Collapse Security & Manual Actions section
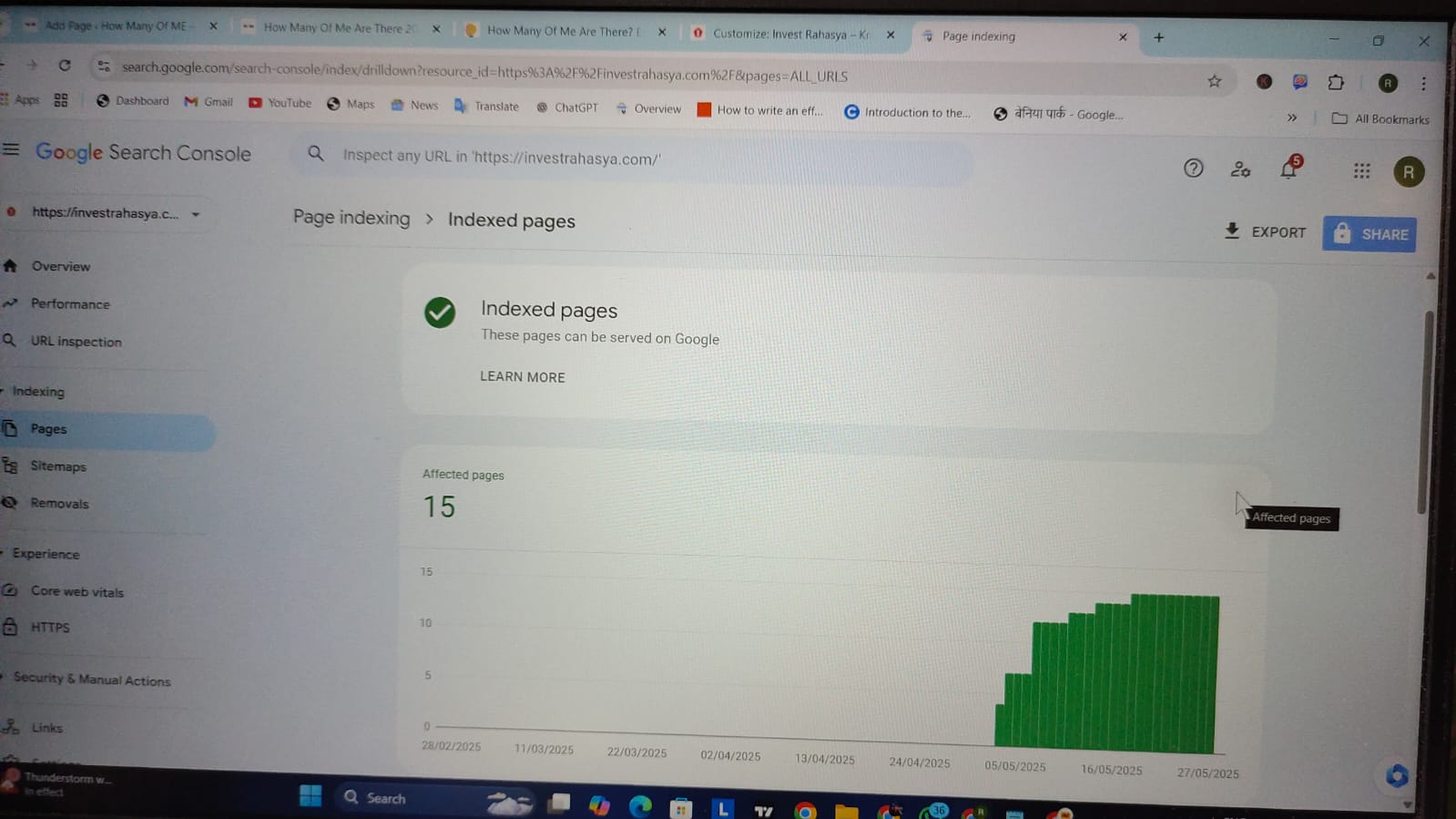Image resolution: width=1456 pixels, height=819 pixels. click(87, 679)
